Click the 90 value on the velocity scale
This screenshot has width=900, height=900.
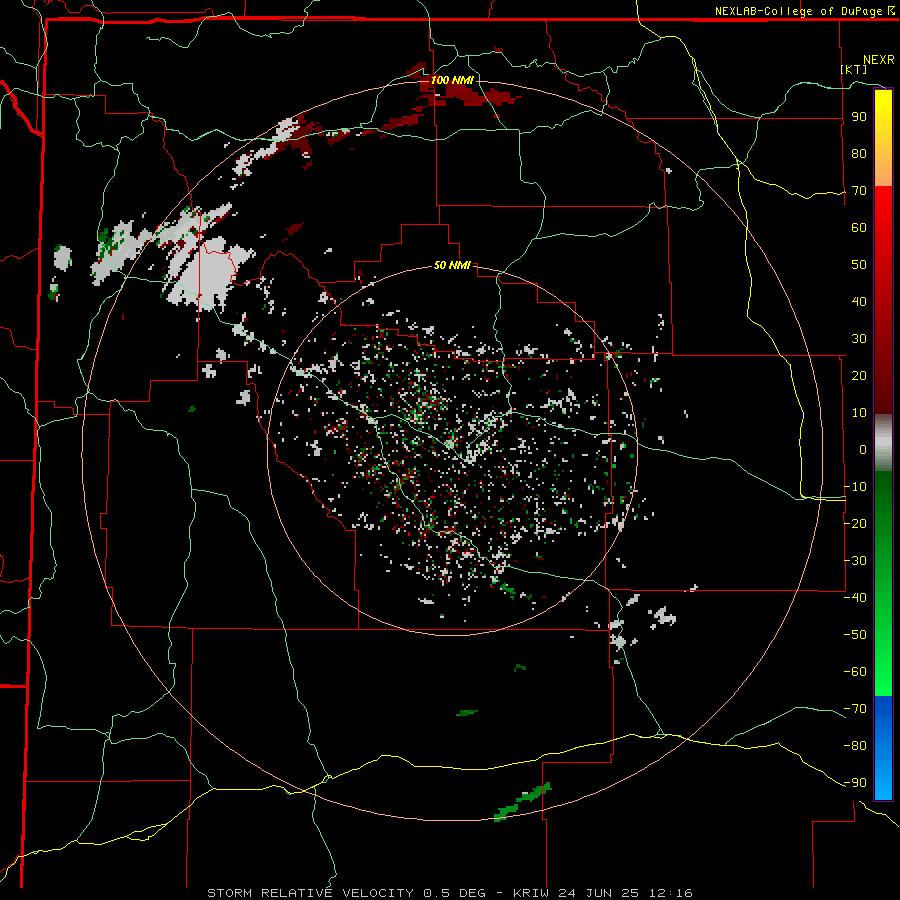(859, 117)
